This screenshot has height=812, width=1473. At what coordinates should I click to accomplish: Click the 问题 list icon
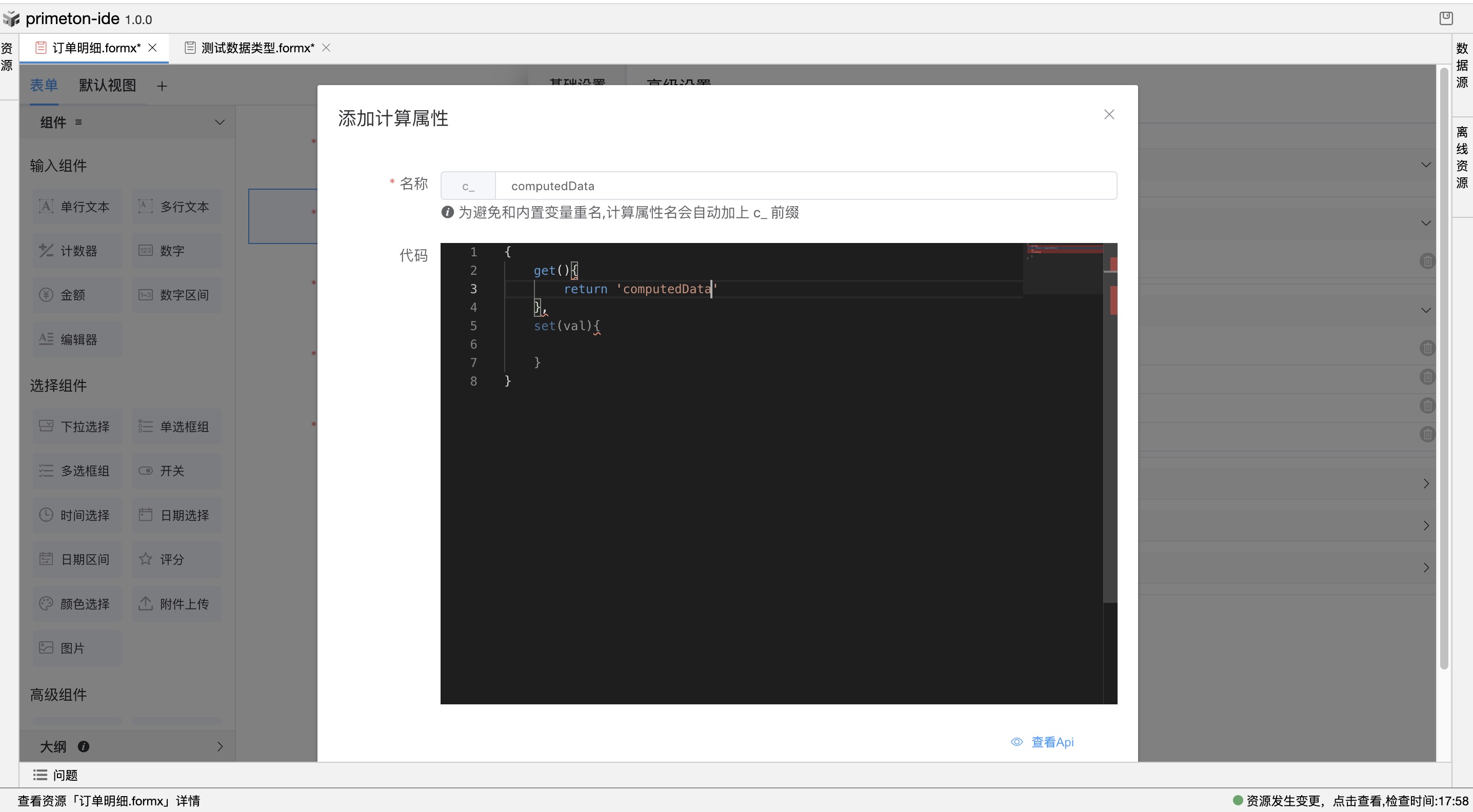[x=40, y=775]
